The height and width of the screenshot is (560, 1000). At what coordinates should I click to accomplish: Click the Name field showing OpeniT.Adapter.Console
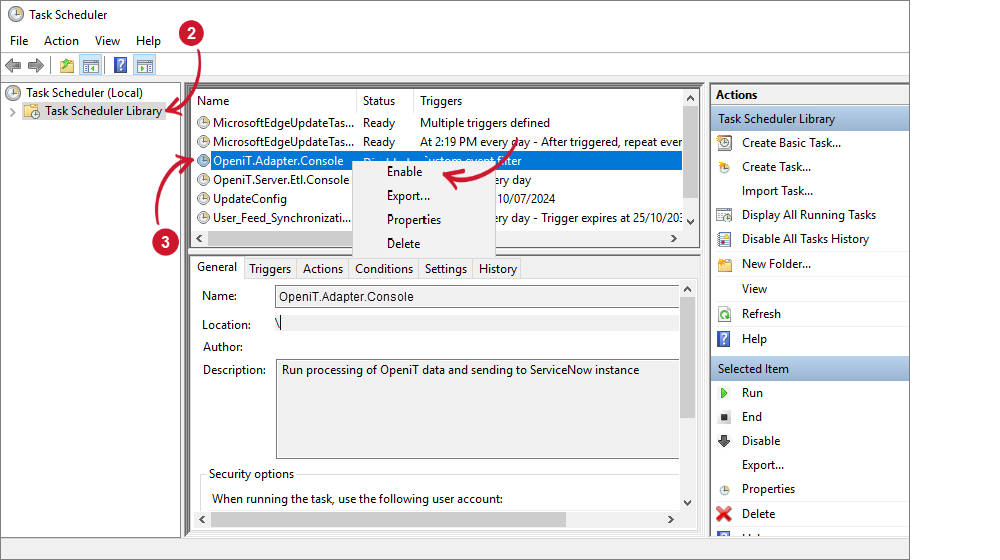pyautogui.click(x=477, y=297)
